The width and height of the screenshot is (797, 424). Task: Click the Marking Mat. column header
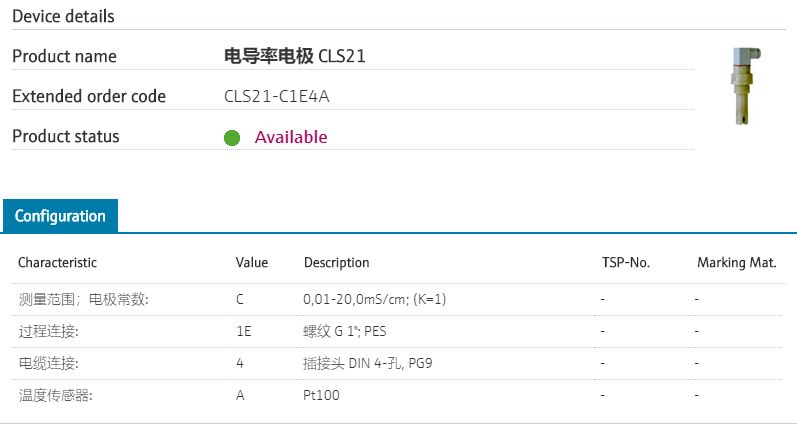[x=737, y=263]
